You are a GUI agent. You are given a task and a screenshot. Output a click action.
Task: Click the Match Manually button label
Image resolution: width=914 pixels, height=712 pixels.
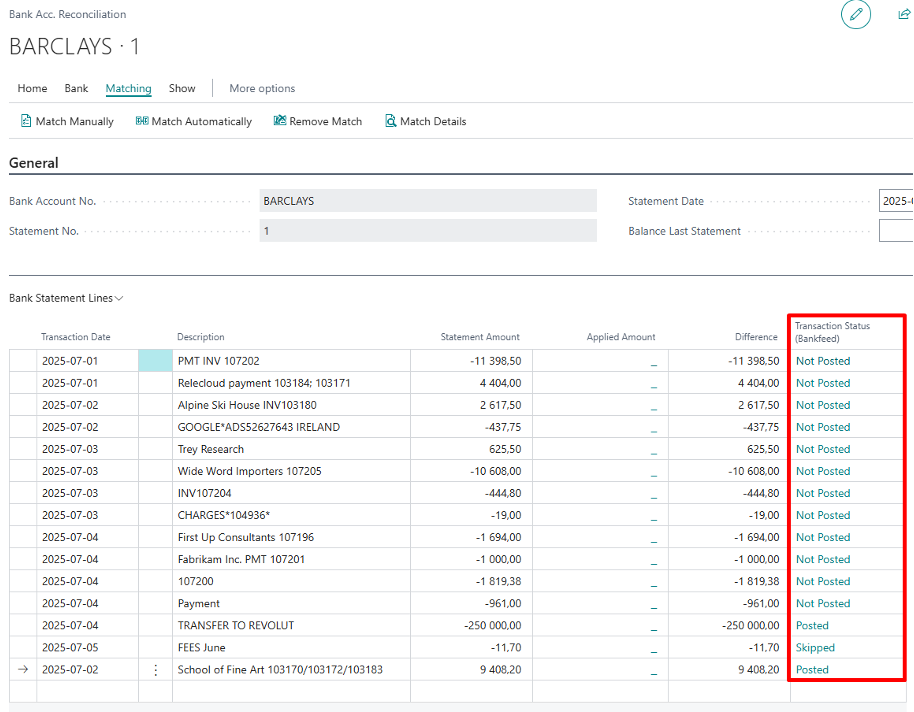pyautogui.click(x=75, y=121)
